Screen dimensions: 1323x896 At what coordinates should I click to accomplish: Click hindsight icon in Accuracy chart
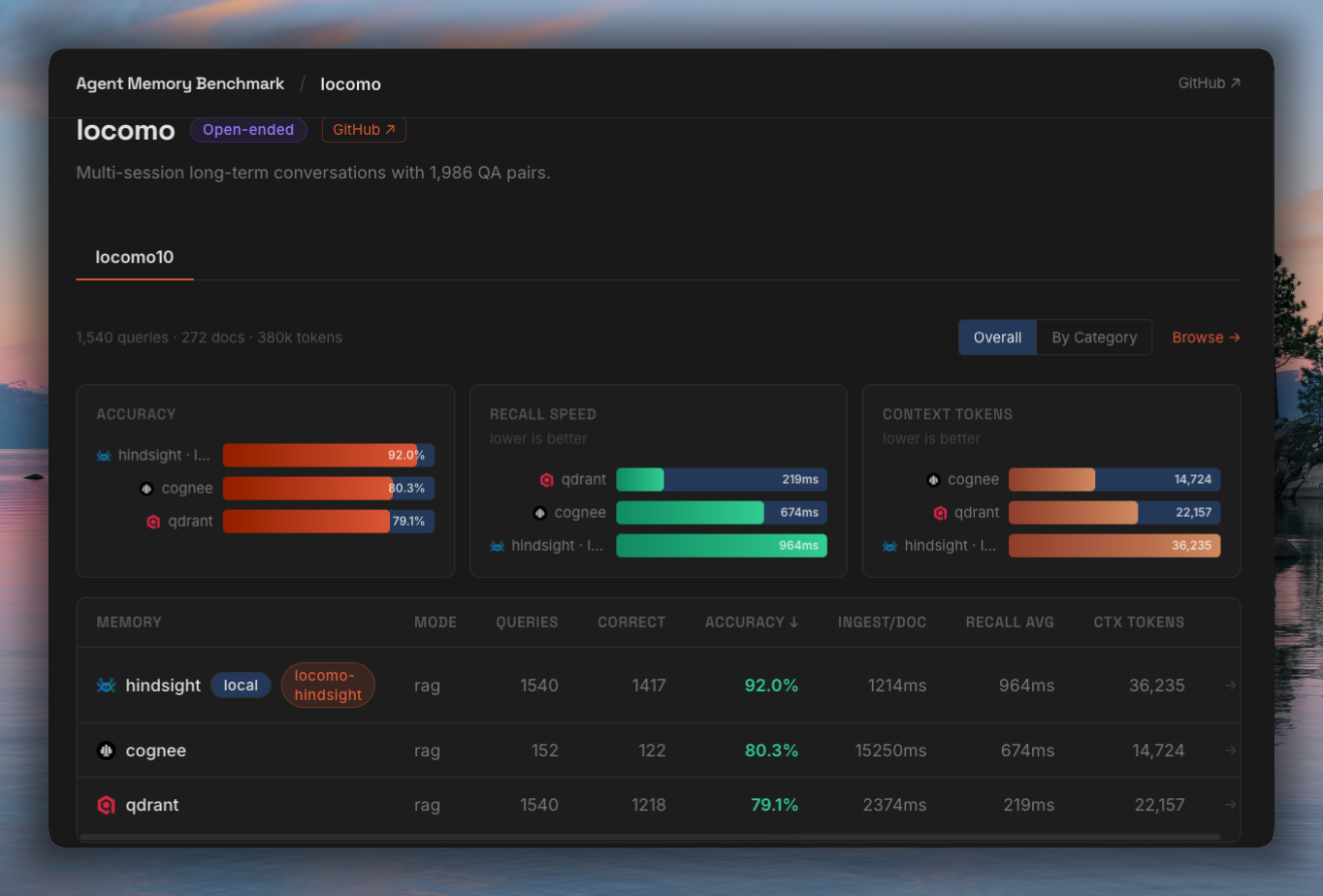(x=104, y=456)
